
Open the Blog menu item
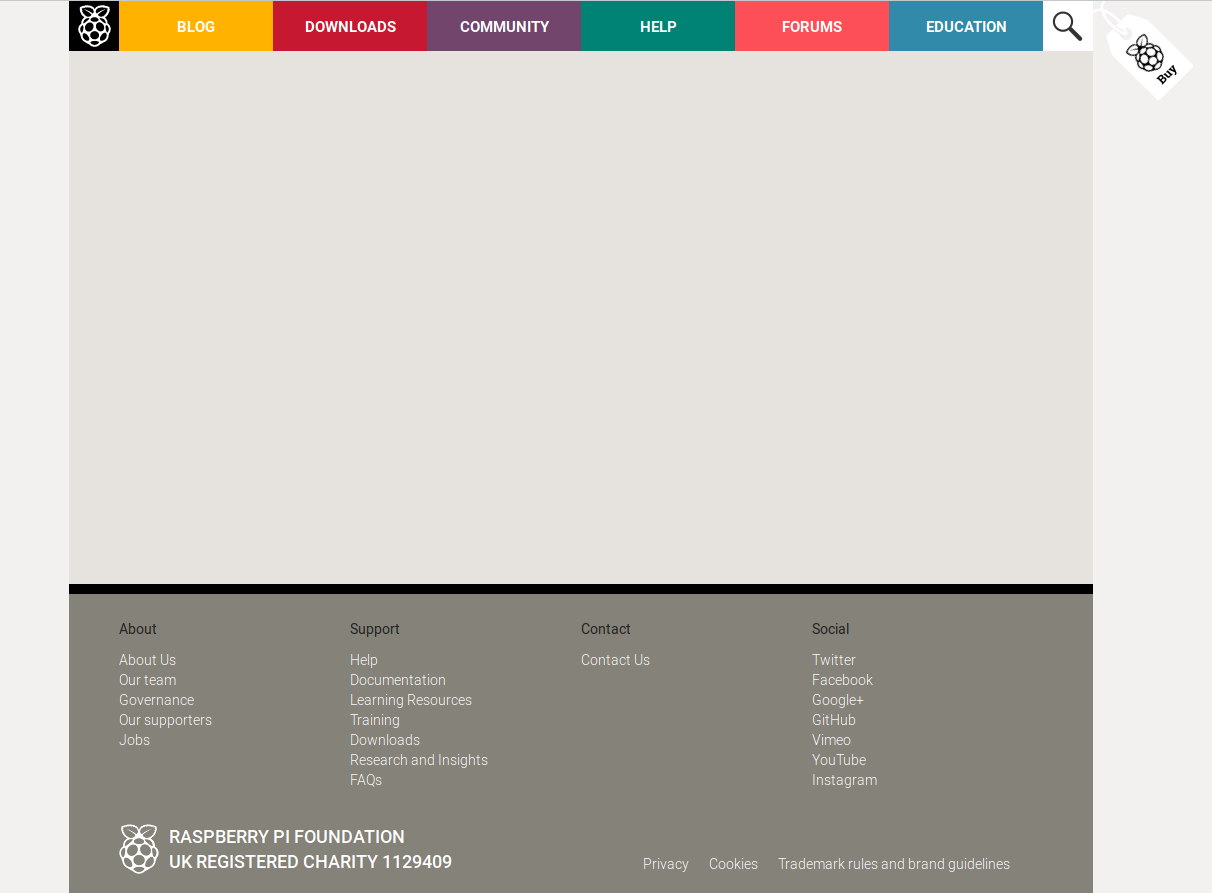point(196,27)
